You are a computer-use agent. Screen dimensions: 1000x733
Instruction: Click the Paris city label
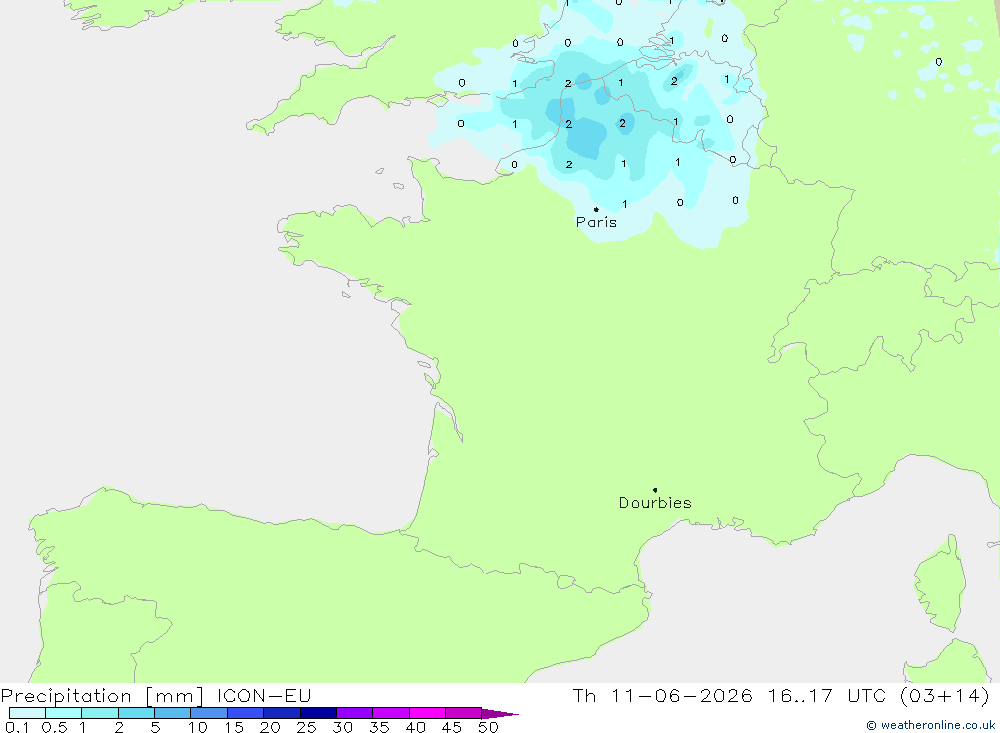click(x=596, y=222)
